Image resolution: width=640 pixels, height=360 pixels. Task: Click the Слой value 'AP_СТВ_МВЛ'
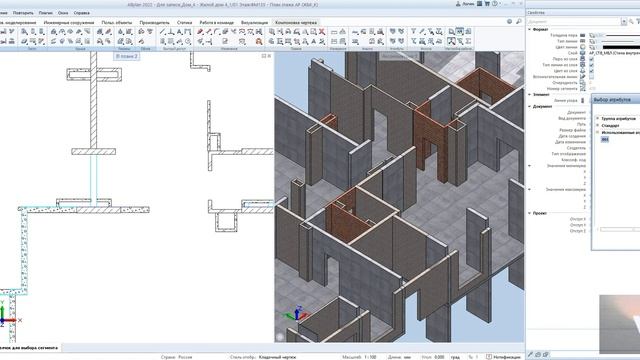614,53
